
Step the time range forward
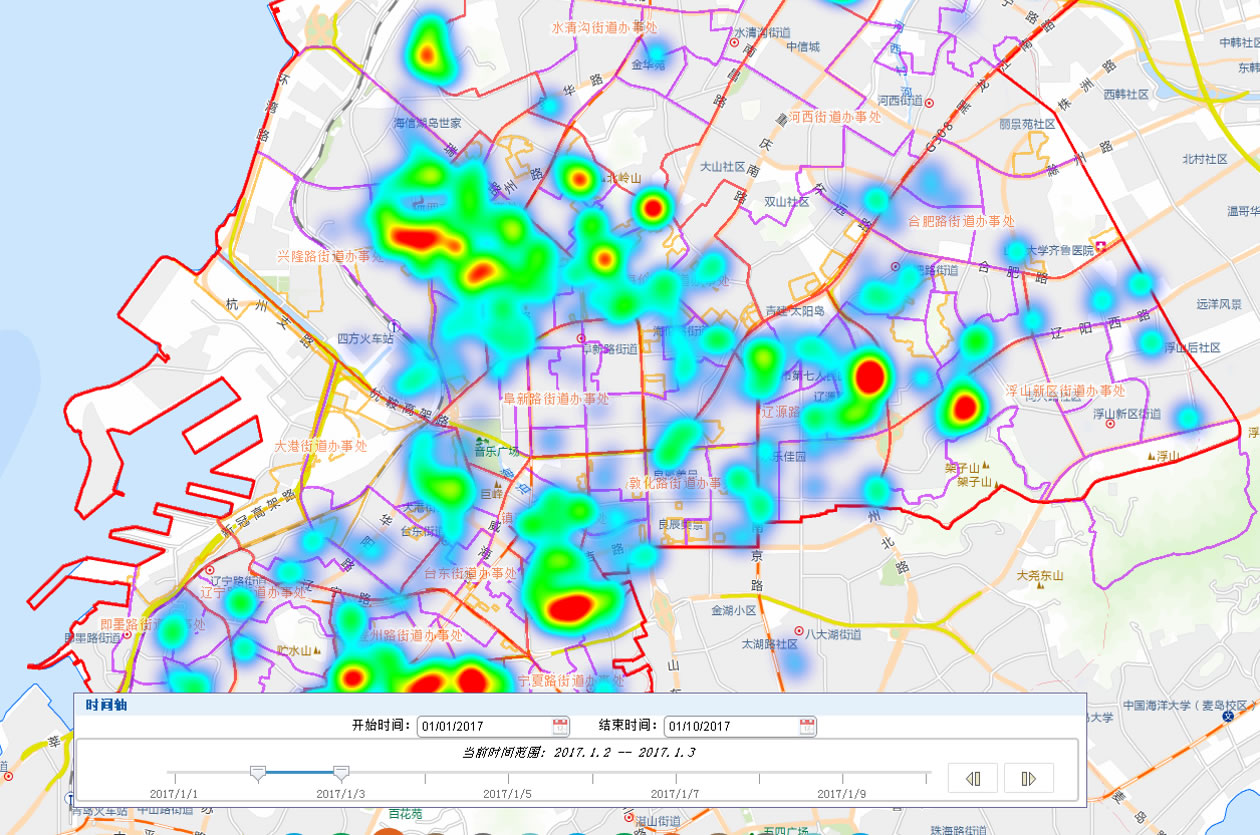(x=1027, y=777)
